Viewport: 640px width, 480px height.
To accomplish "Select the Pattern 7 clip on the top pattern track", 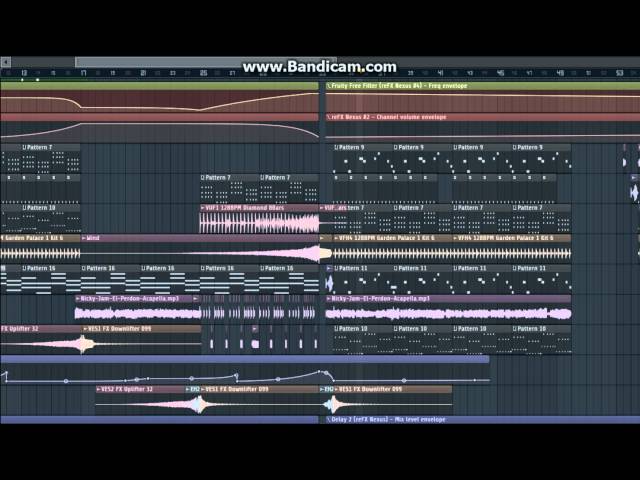I will point(50,158).
